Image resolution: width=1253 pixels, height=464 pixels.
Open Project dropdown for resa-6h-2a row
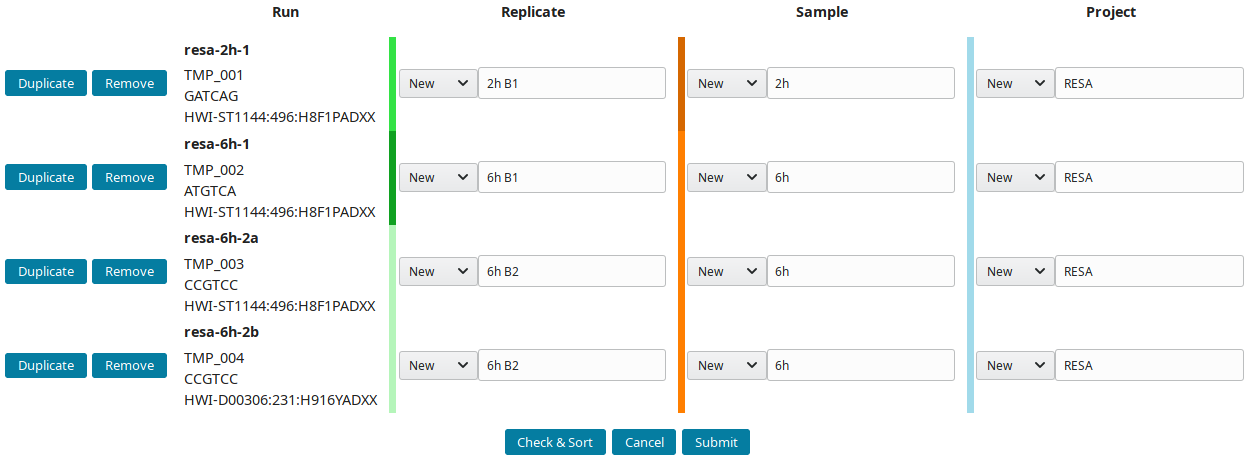(1016, 271)
